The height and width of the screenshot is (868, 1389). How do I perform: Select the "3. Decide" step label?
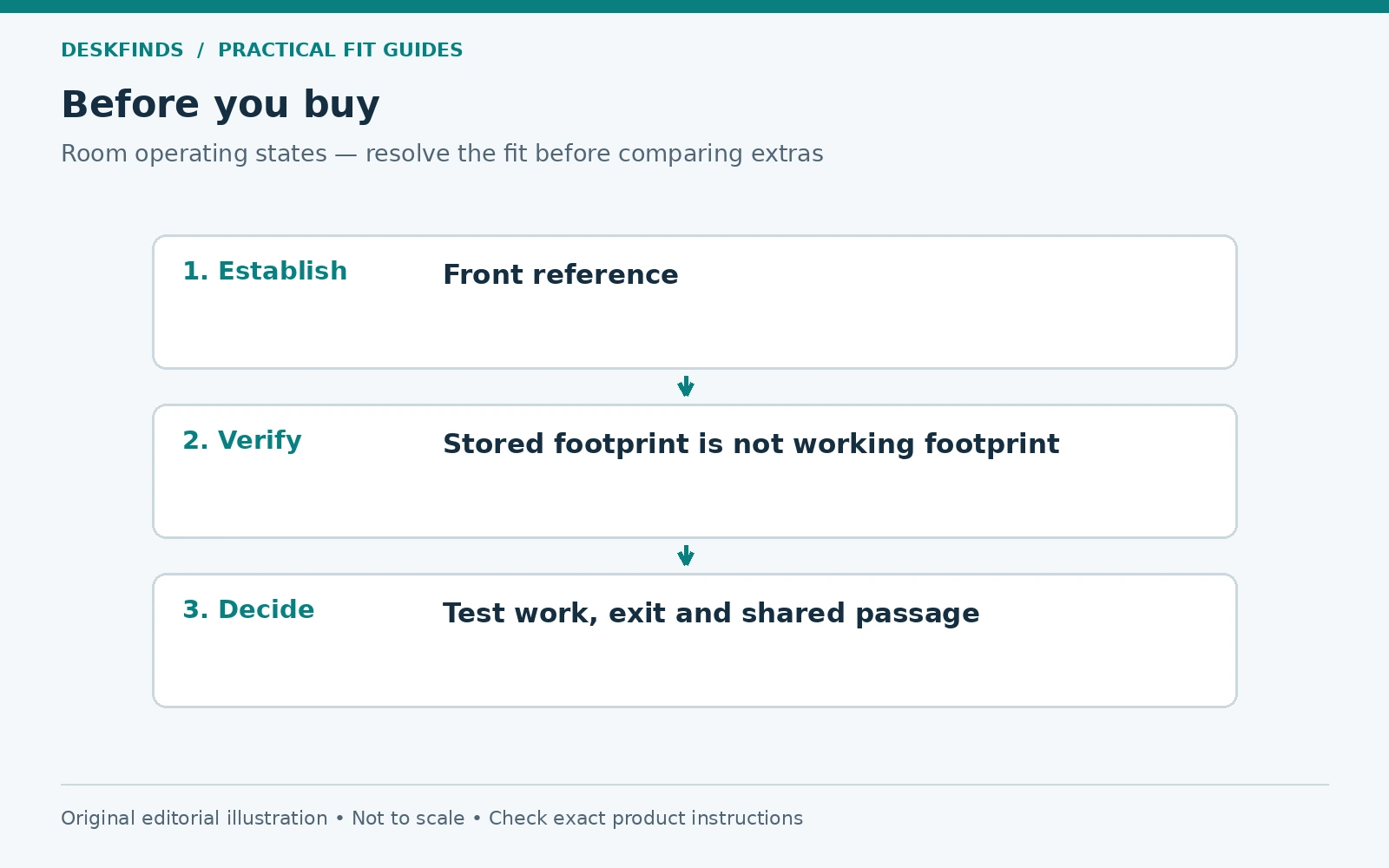[248, 609]
